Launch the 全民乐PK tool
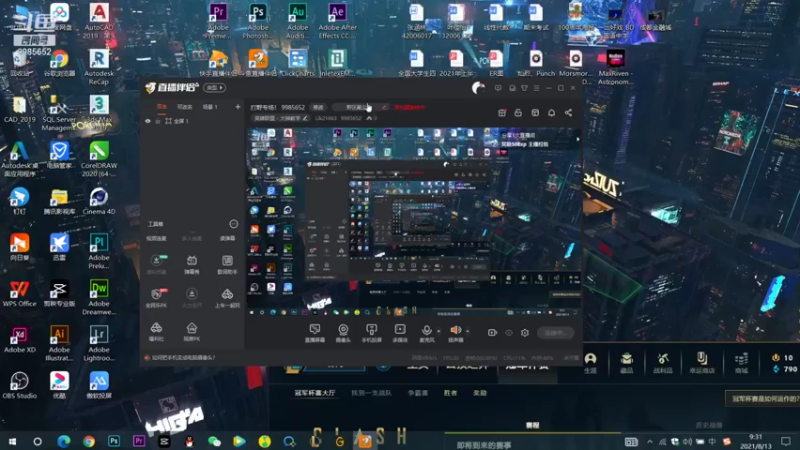Image resolution: width=800 pixels, height=450 pixels. pos(156,298)
